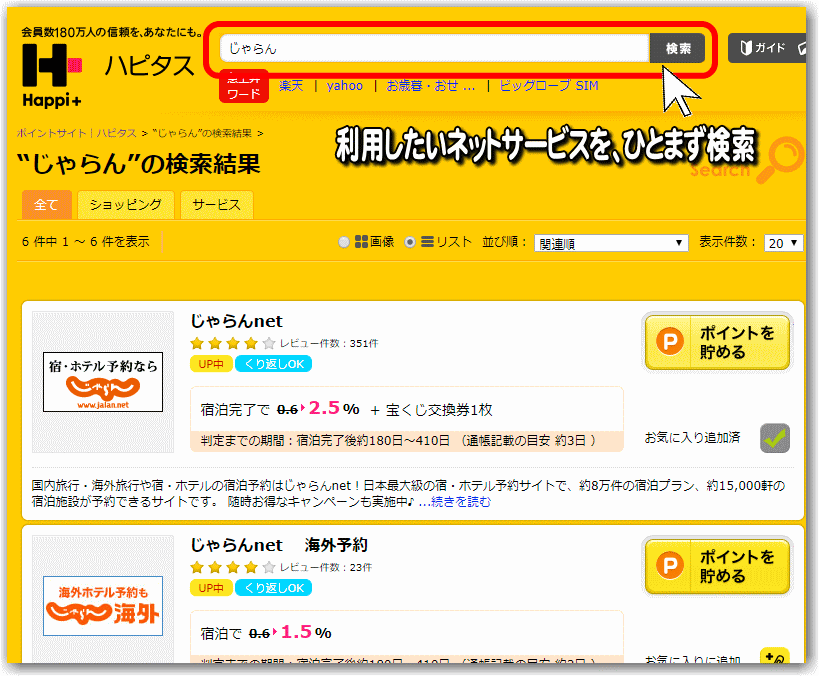Click the くり返しOK badge on じゃらんnet

274,364
